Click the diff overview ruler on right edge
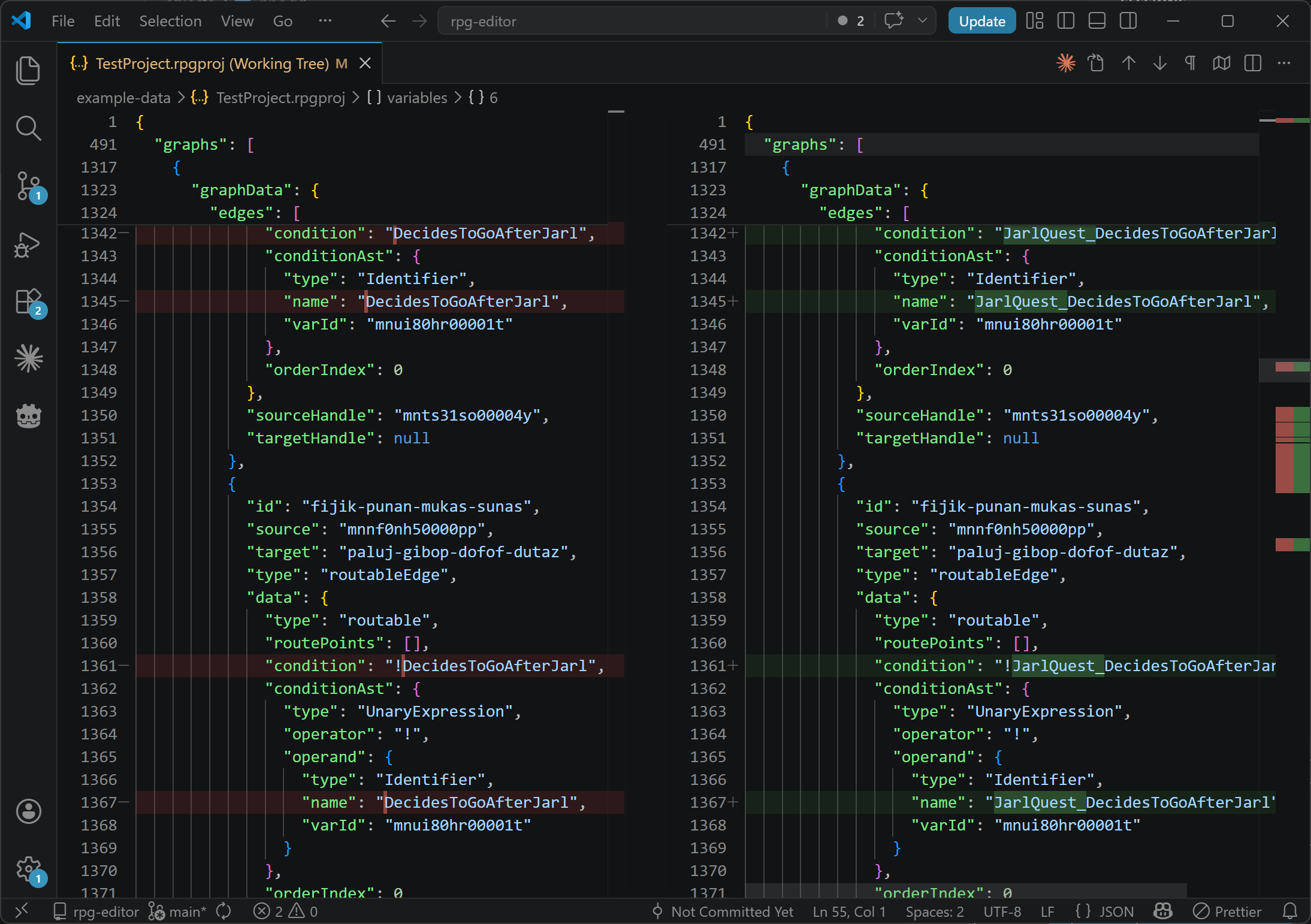Viewport: 1311px width, 924px height. [x=1292, y=503]
